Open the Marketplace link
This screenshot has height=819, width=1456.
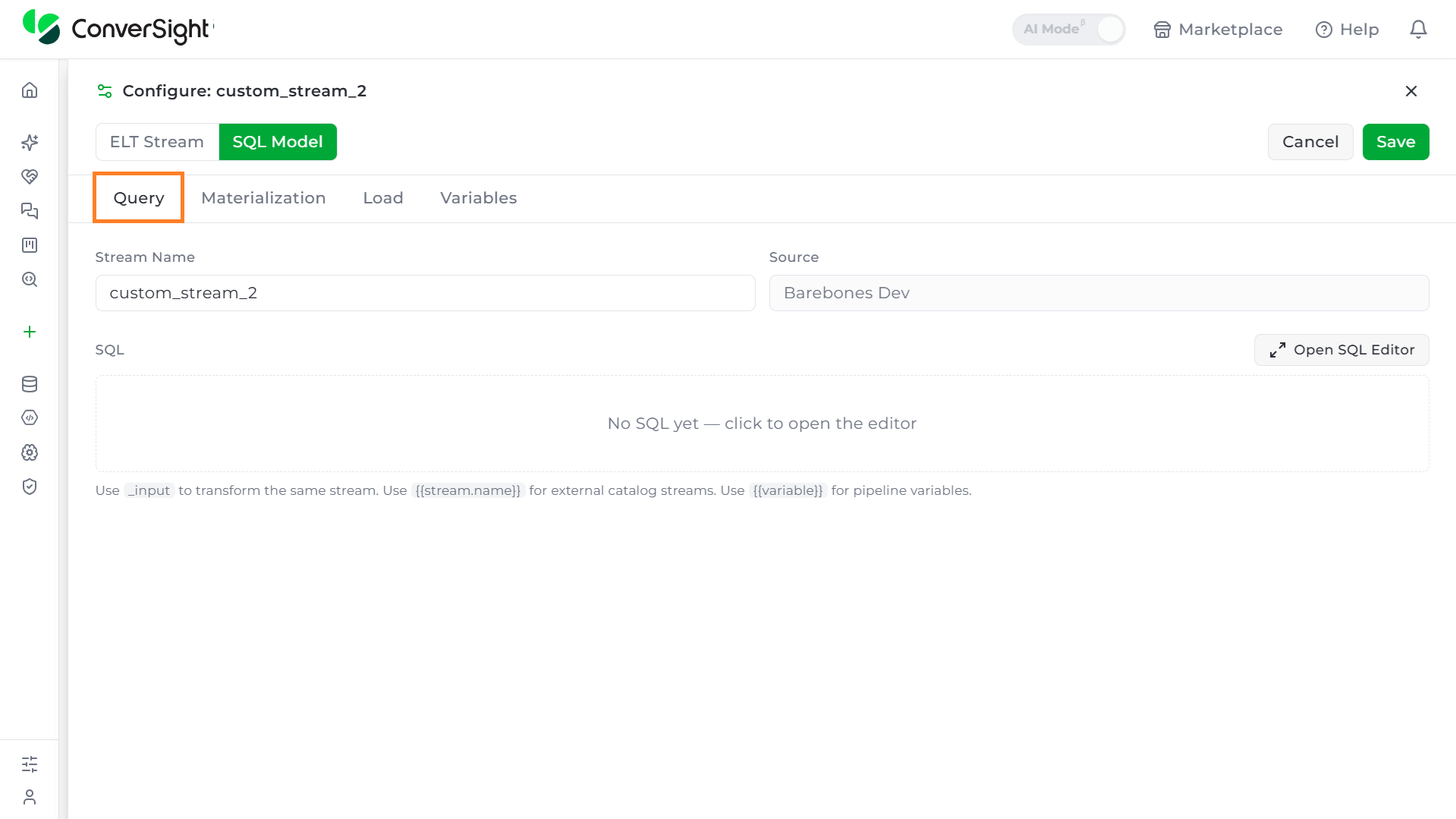(x=1218, y=30)
